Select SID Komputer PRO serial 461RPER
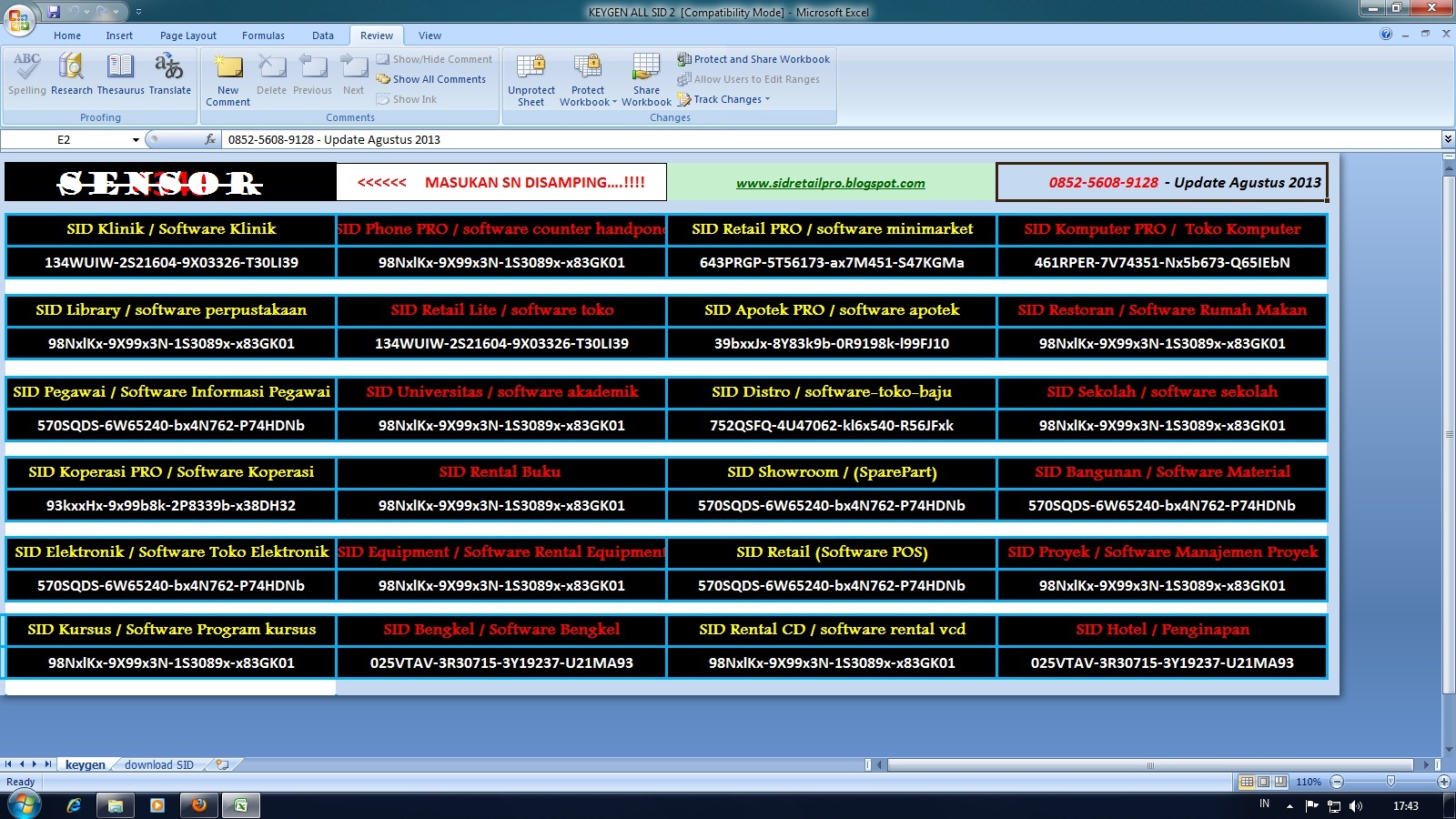The height and width of the screenshot is (819, 1456). coord(1162,262)
